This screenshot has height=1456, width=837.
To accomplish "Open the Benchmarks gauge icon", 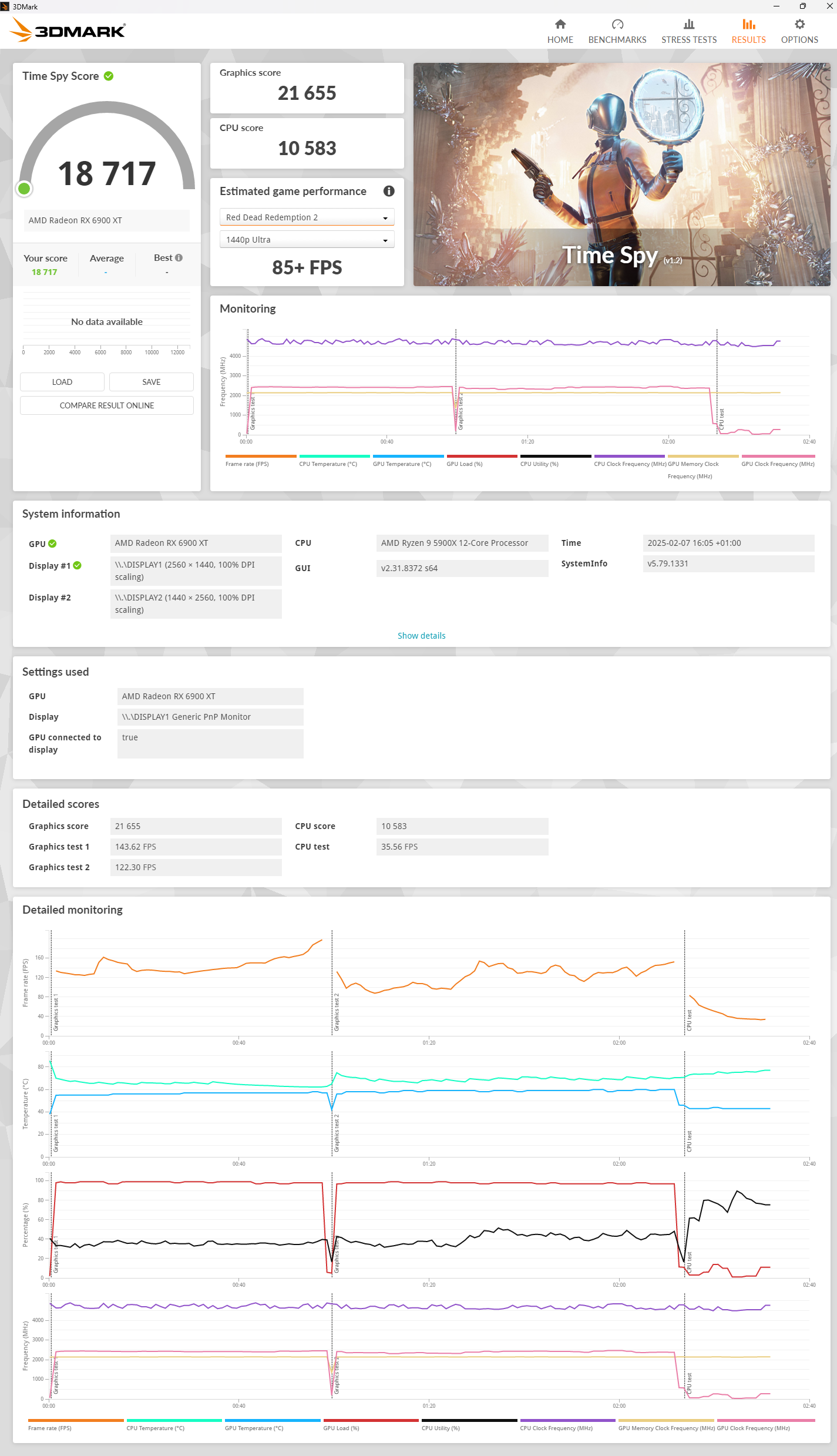I will tap(617, 24).
